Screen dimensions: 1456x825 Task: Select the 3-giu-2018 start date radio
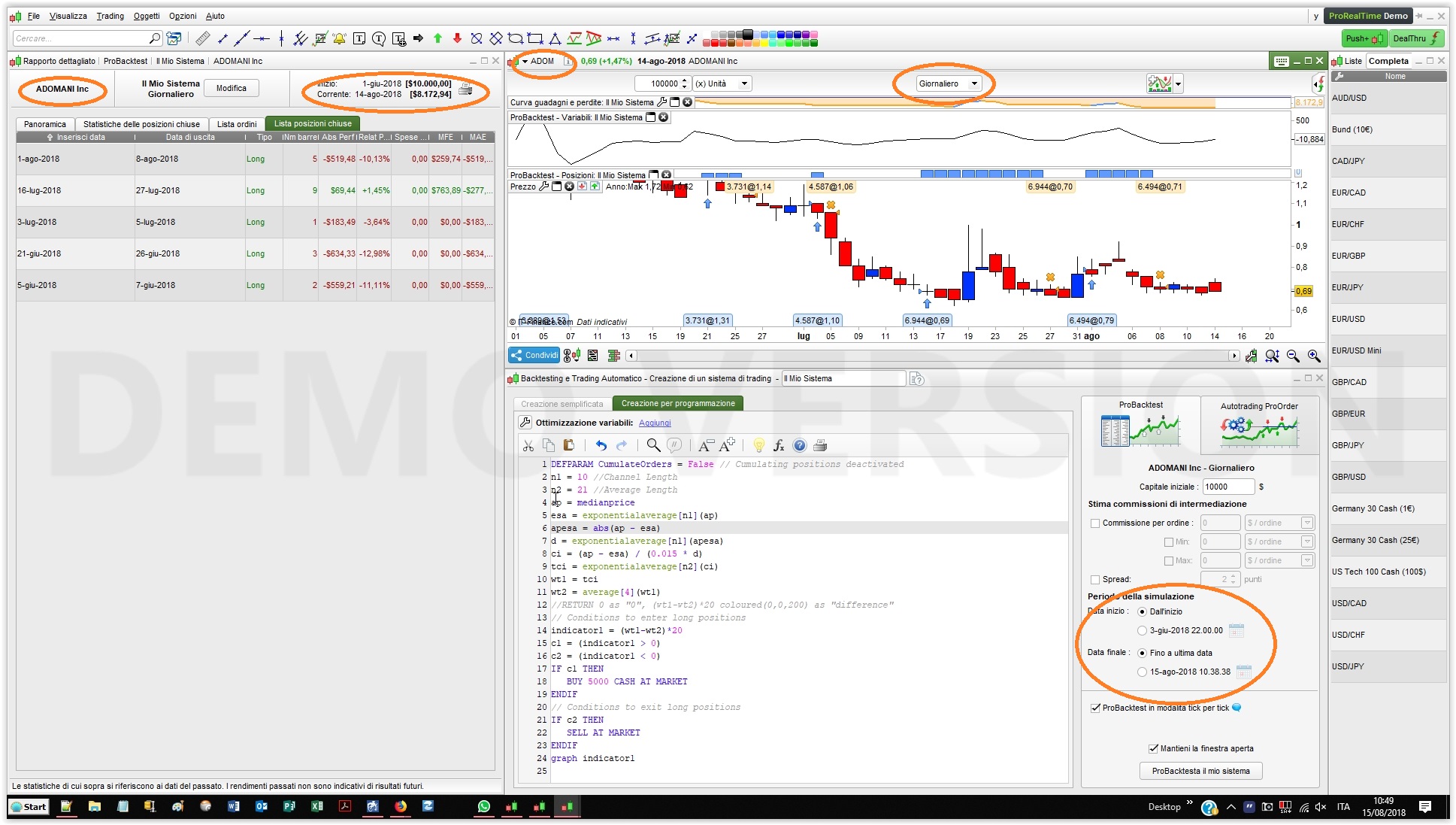(1142, 630)
